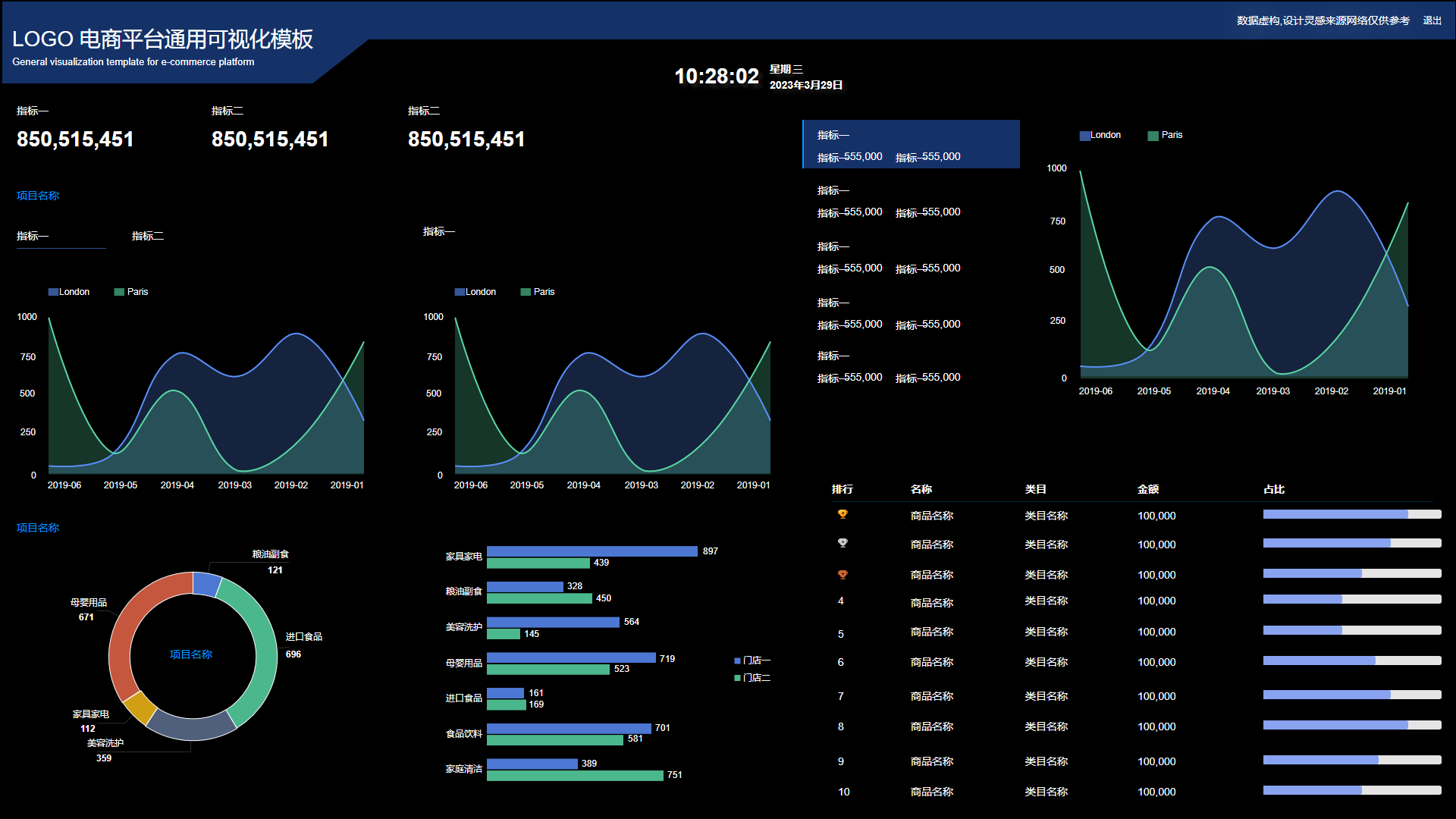This screenshot has height=819, width=1456.
Task: Toggle Paris legend in top-right chart
Action: click(1165, 135)
